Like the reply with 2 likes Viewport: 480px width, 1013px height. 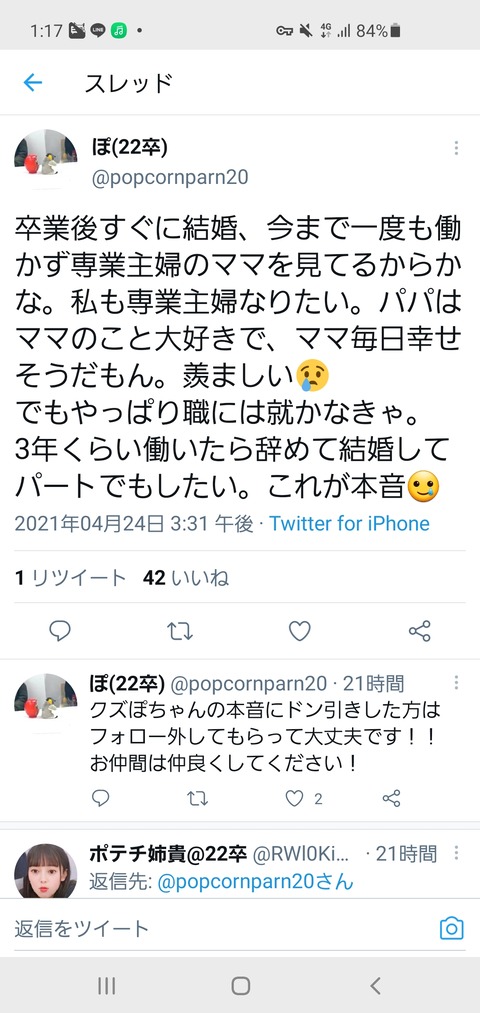pos(304,799)
